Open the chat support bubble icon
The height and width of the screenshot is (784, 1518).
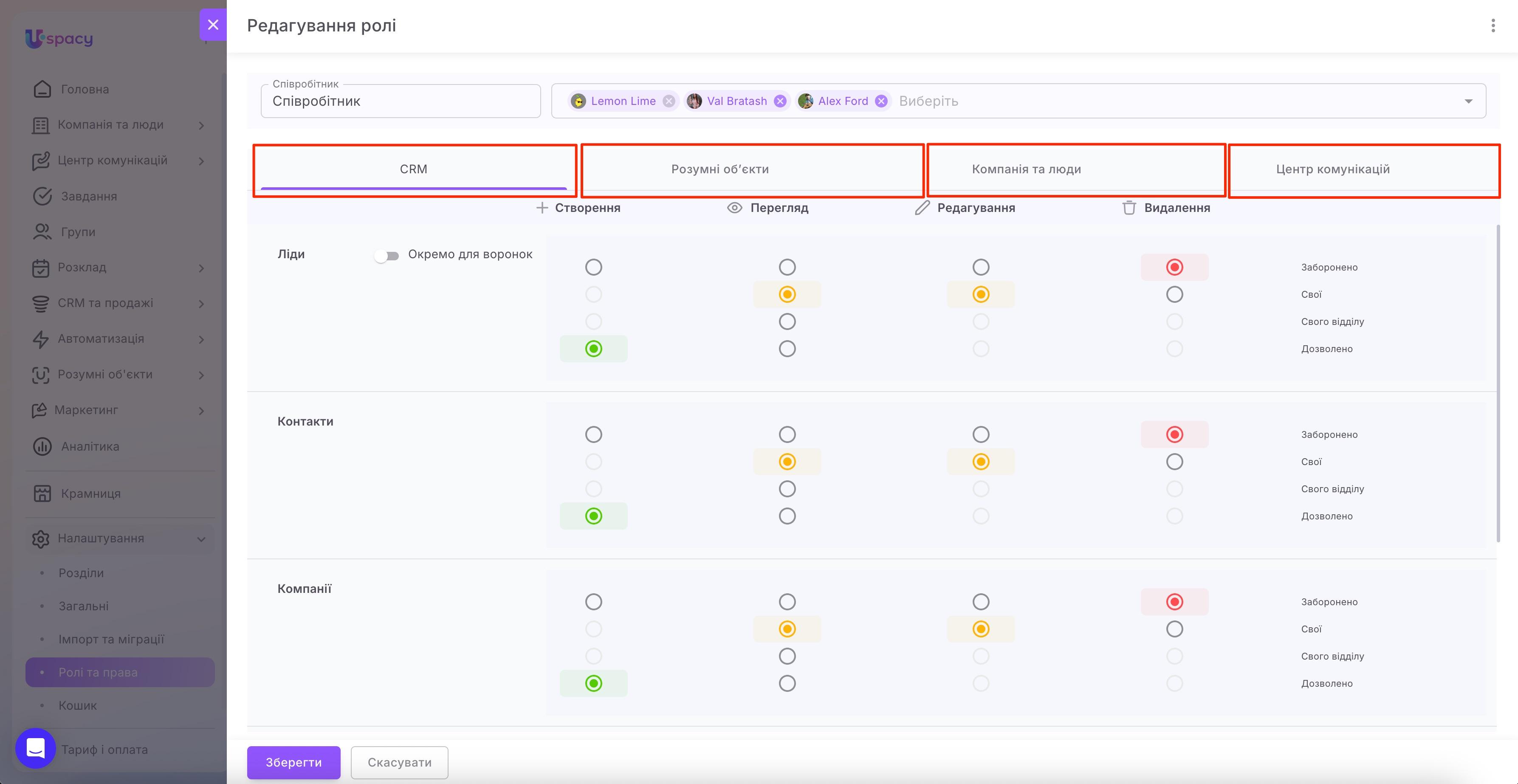click(35, 748)
